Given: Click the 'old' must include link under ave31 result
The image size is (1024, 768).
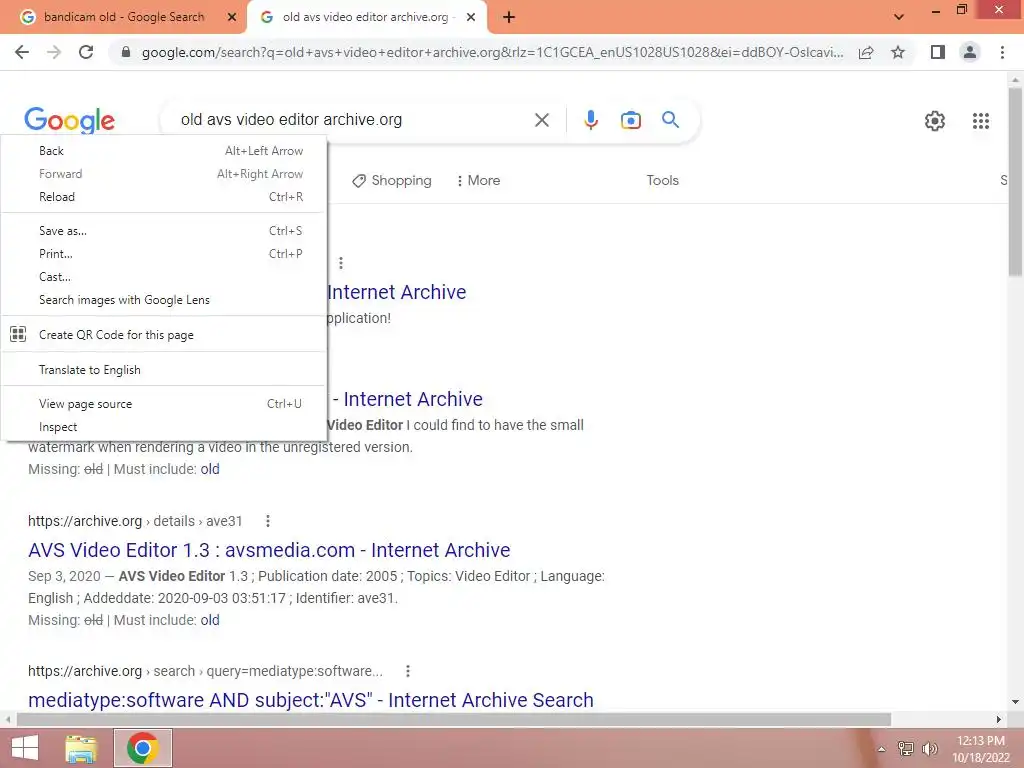Looking at the screenshot, I should (x=210, y=620).
